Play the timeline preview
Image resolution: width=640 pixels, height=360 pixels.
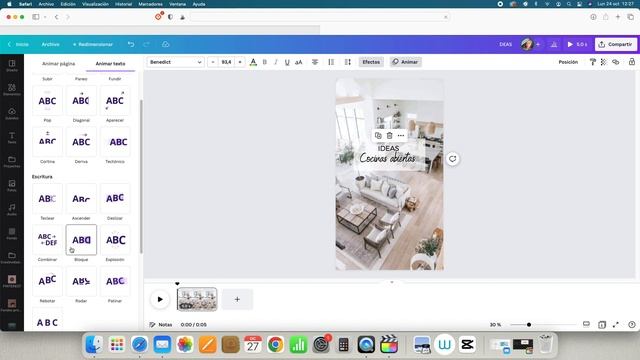[x=160, y=299]
